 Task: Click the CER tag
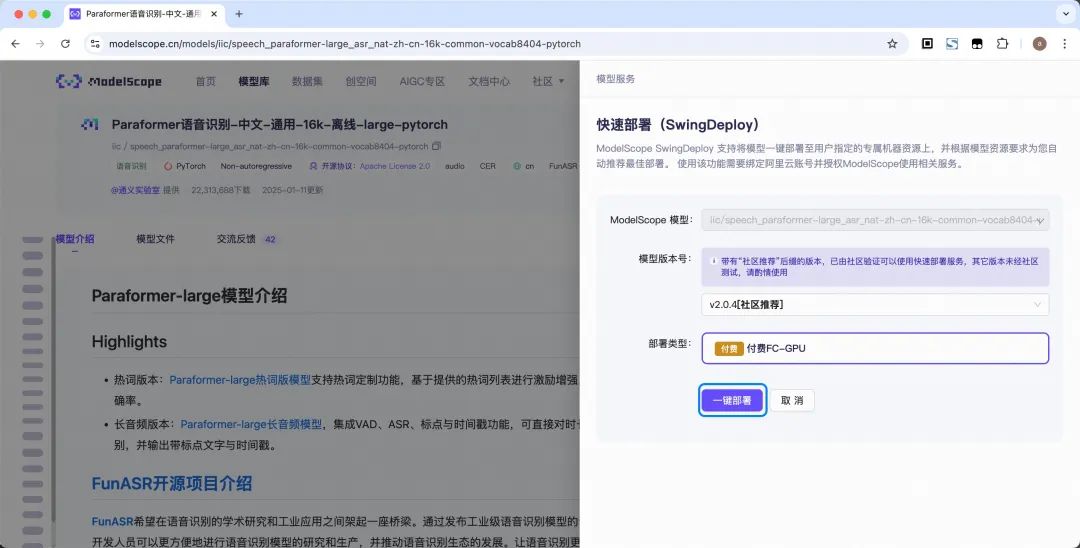(488, 166)
